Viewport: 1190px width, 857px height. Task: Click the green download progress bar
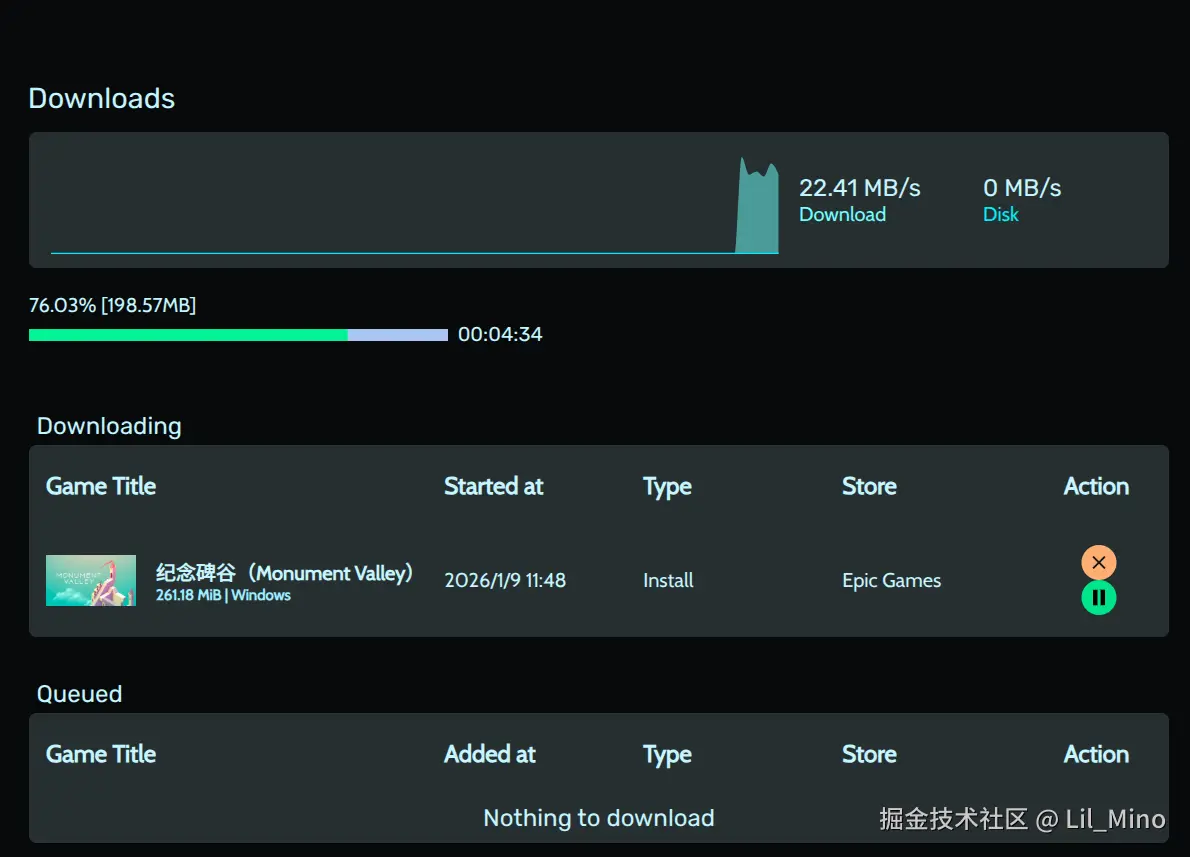(189, 335)
